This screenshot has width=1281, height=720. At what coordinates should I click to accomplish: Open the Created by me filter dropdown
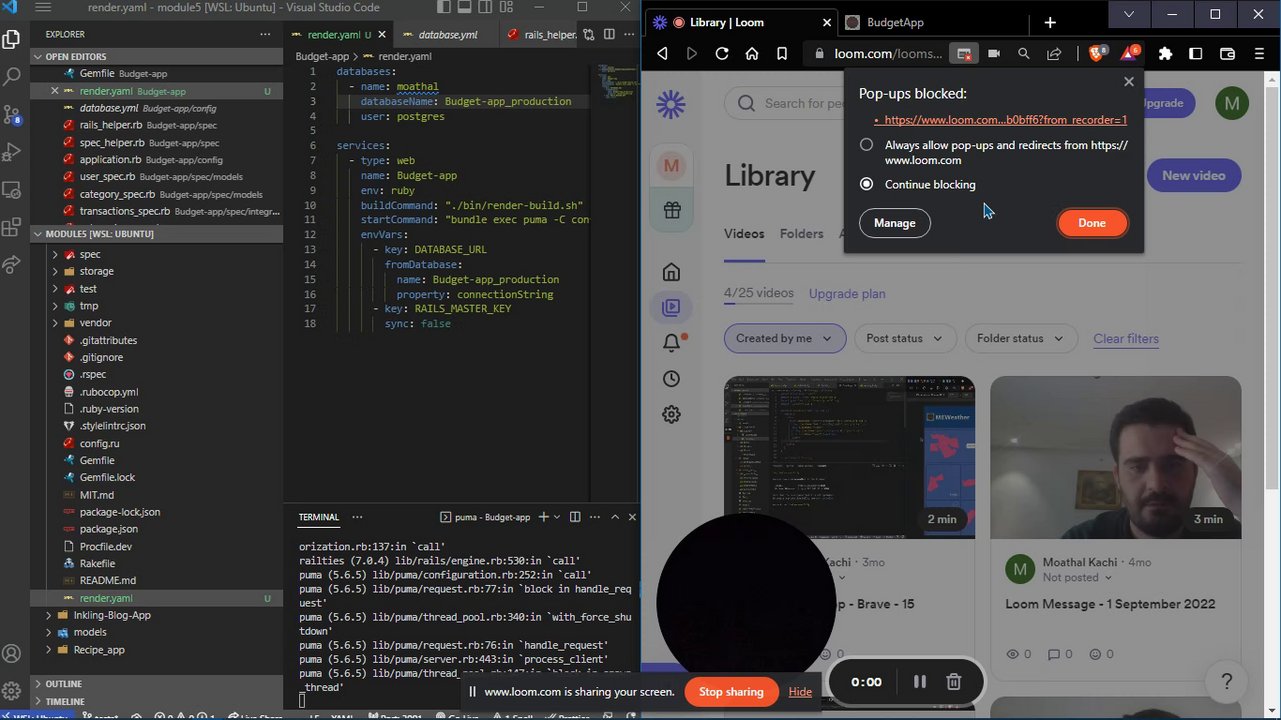[785, 338]
